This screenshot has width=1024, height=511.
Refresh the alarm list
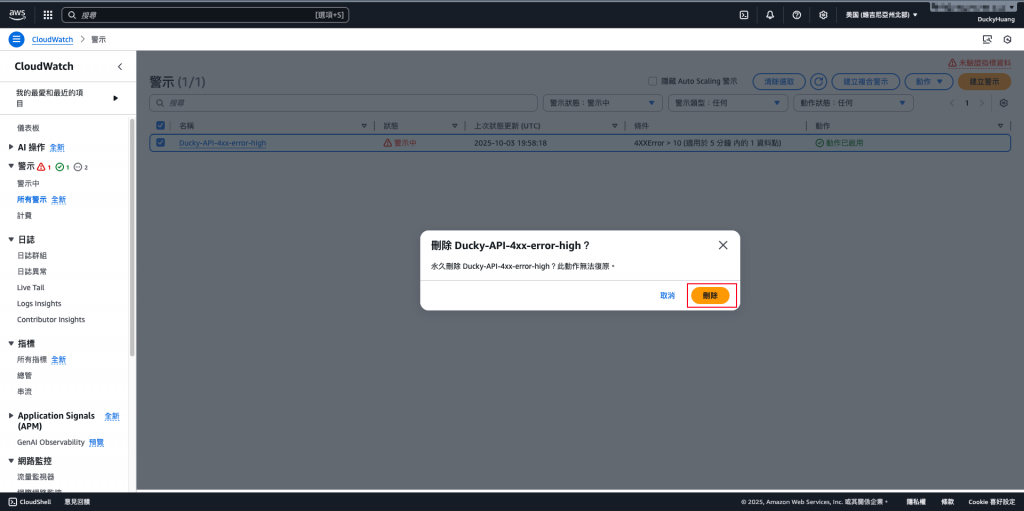818,82
